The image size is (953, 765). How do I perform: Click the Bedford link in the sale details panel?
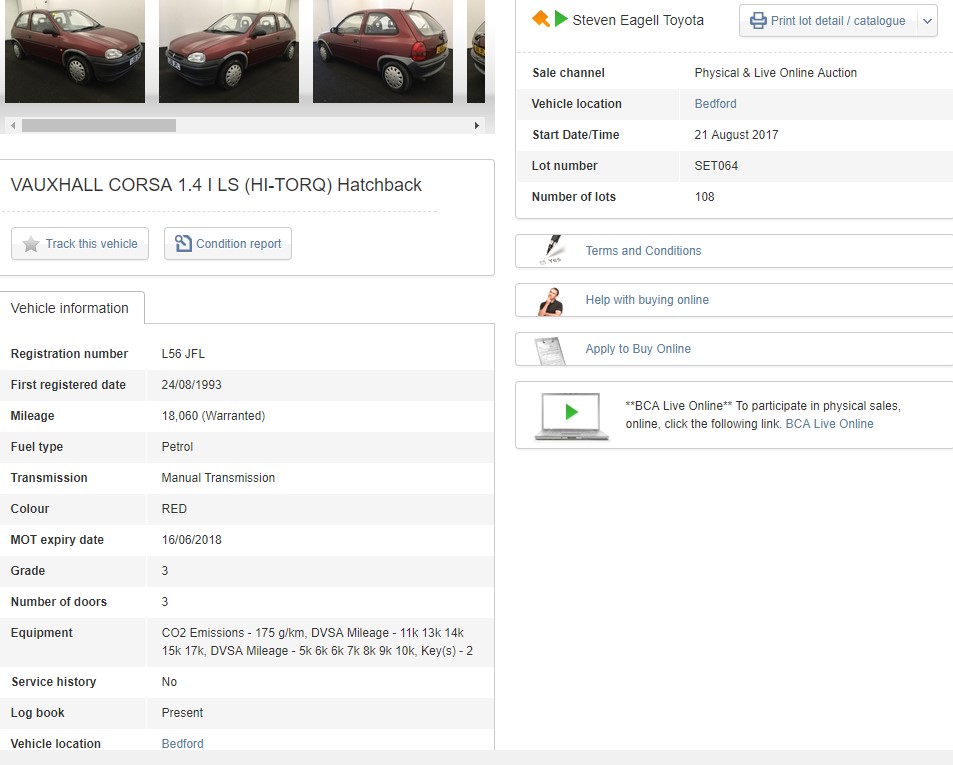(715, 104)
